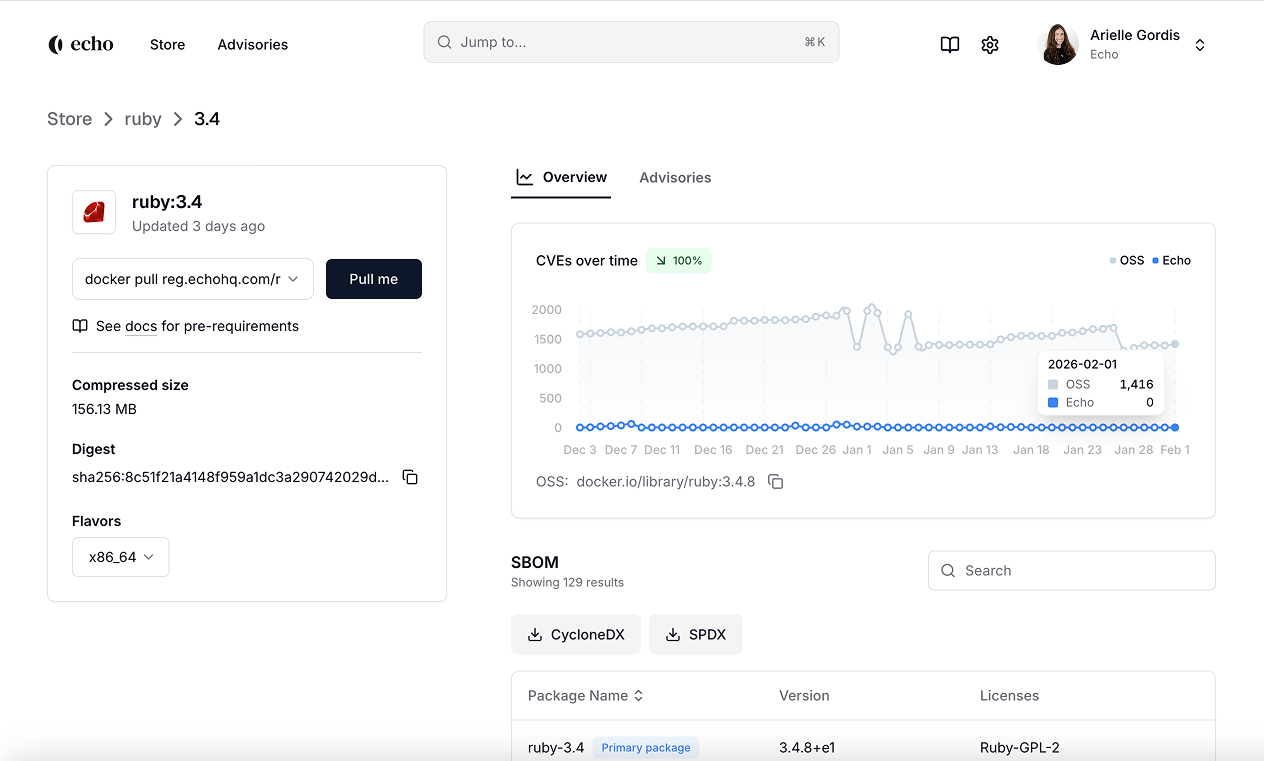Viewport: 1264px width, 761px height.
Task: Click the Licenses column header
Action: click(1009, 696)
